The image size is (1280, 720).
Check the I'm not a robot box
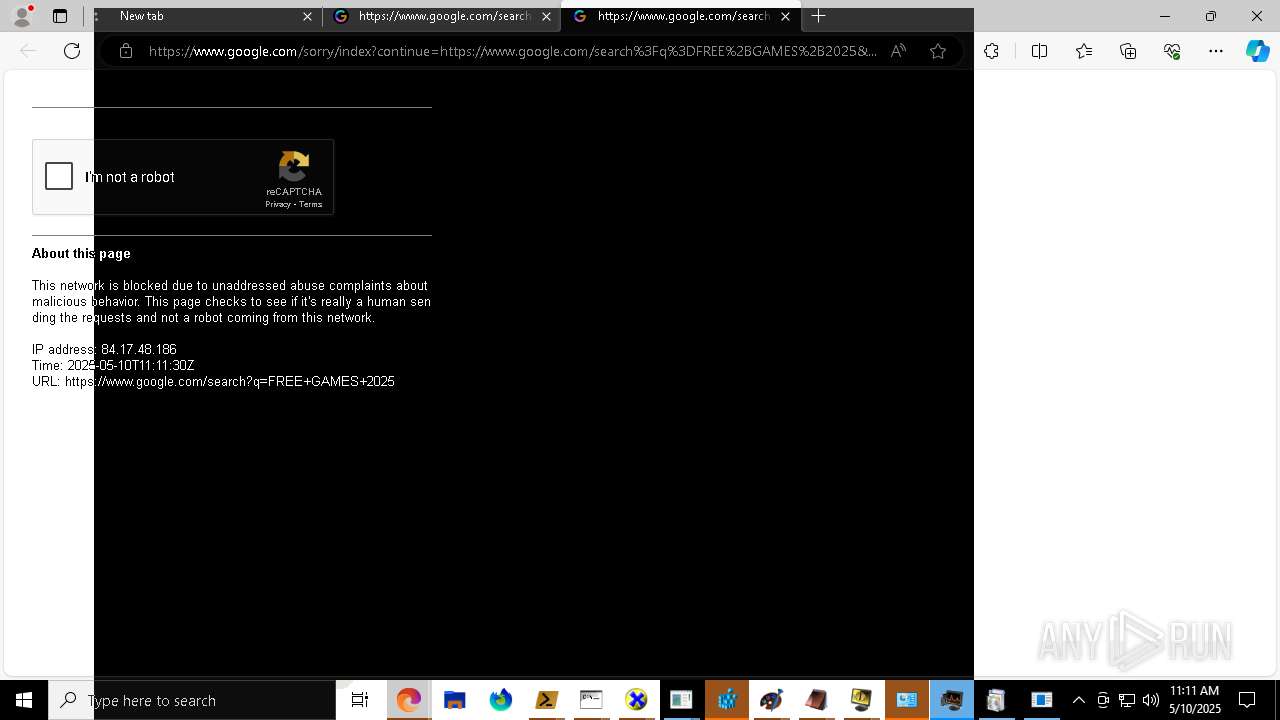(x=59, y=177)
